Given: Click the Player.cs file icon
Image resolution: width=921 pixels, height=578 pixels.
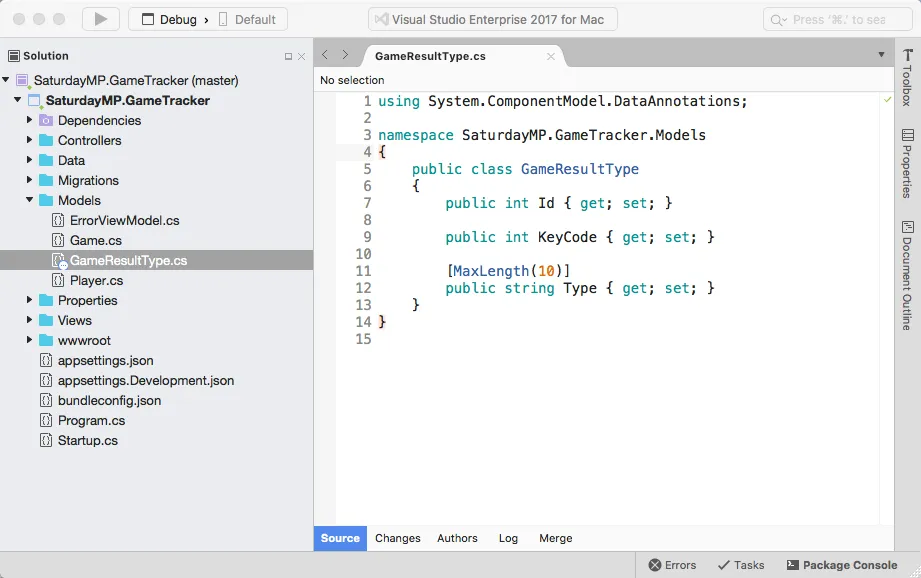Looking at the screenshot, I should point(58,280).
